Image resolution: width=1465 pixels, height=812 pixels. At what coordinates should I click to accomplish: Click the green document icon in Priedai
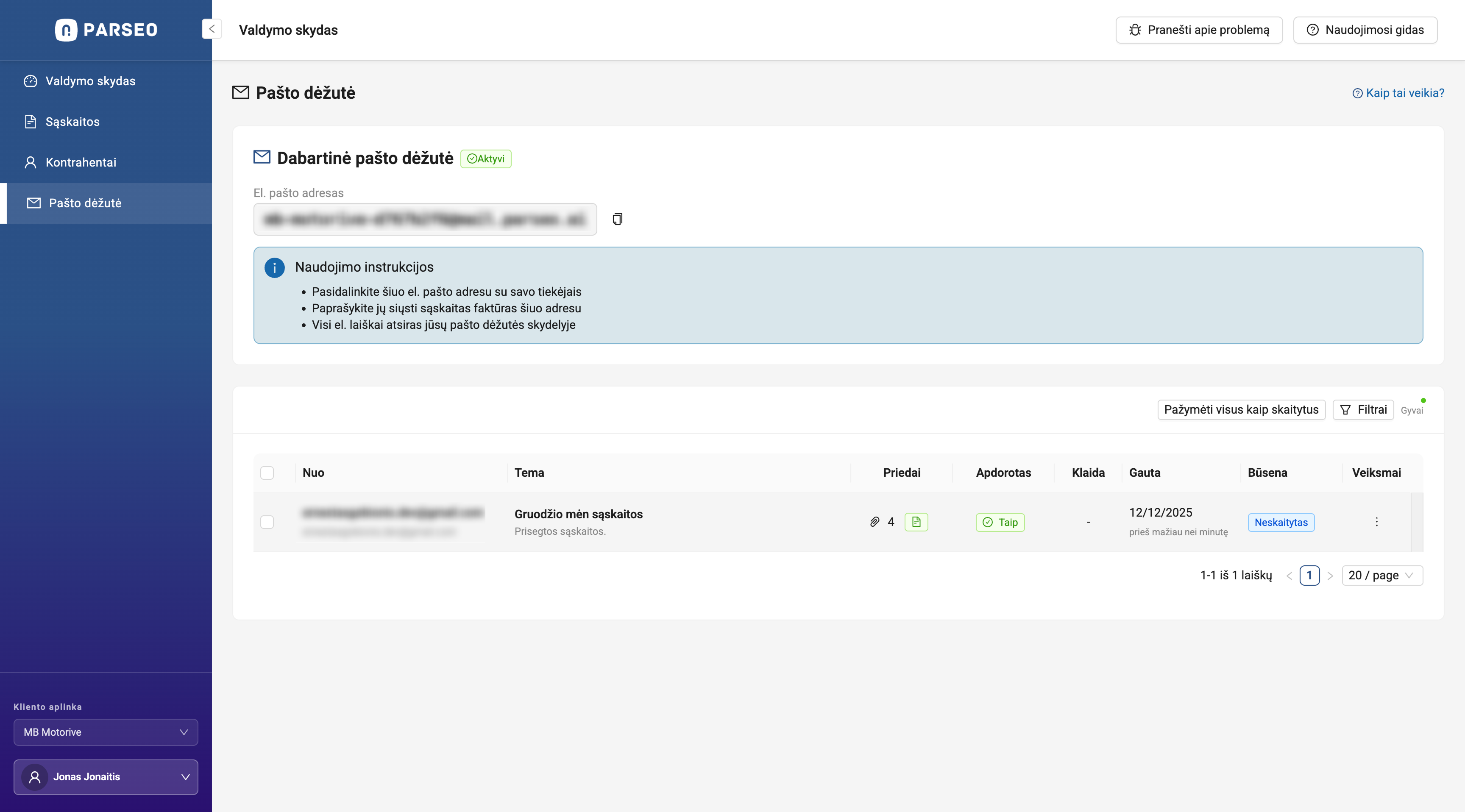[916, 522]
